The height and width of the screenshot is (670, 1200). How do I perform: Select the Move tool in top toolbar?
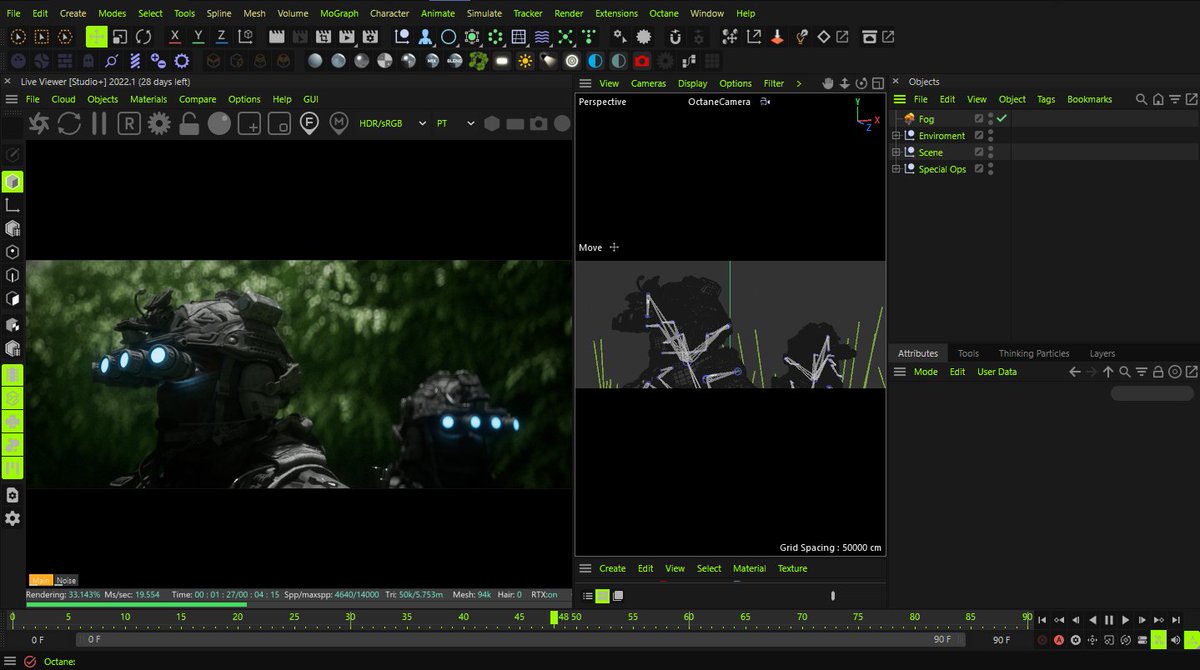pos(96,37)
